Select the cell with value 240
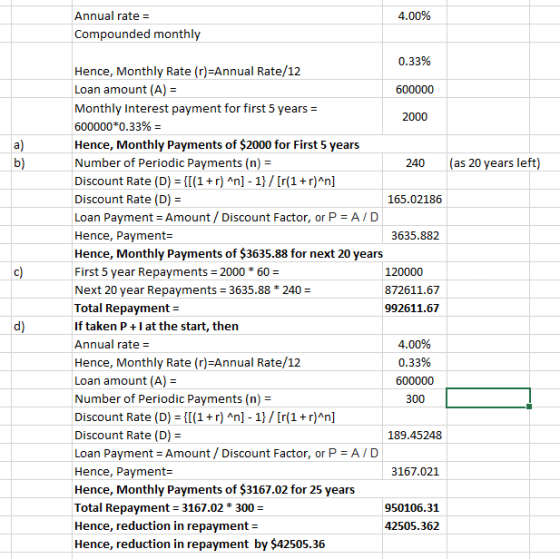 point(415,163)
